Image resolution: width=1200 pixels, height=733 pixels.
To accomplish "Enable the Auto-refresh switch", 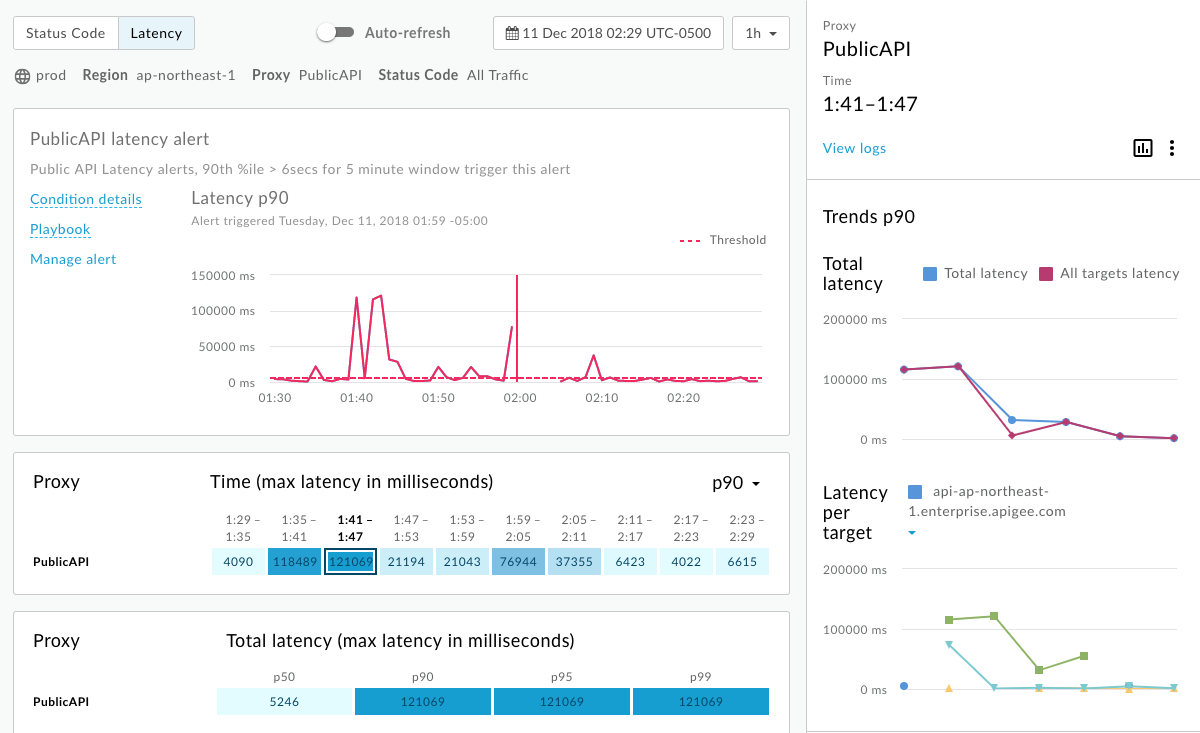I will coord(335,33).
